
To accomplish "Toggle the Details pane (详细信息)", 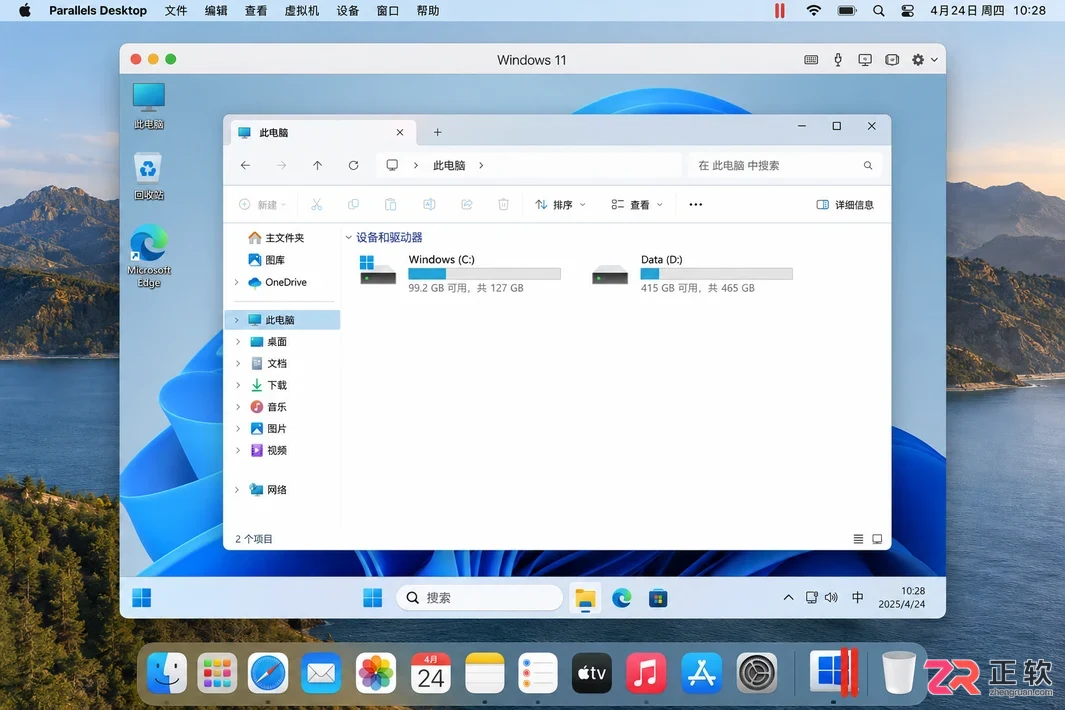I will [x=845, y=205].
